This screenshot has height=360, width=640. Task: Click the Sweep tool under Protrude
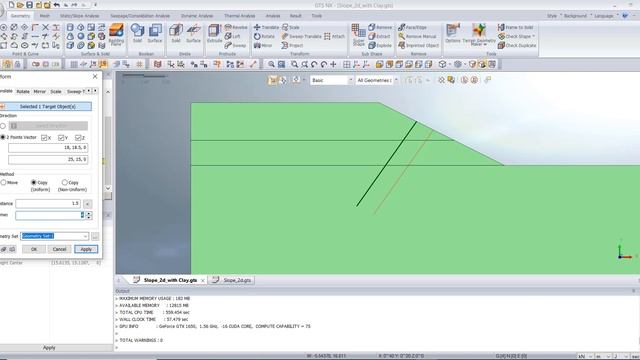point(235,45)
